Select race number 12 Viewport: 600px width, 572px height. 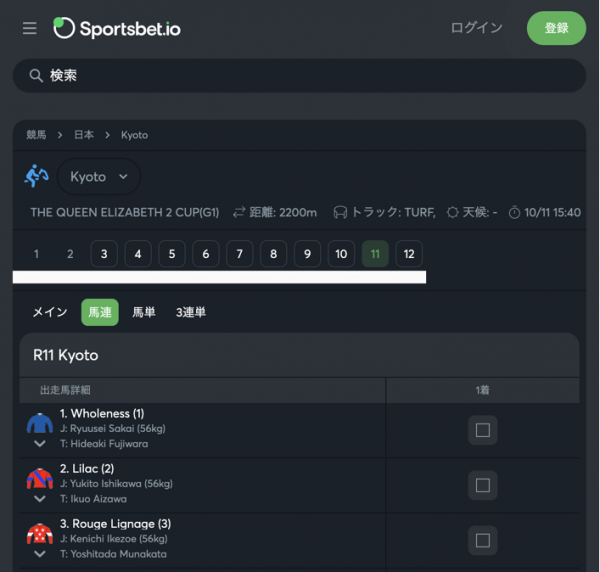[x=409, y=254]
